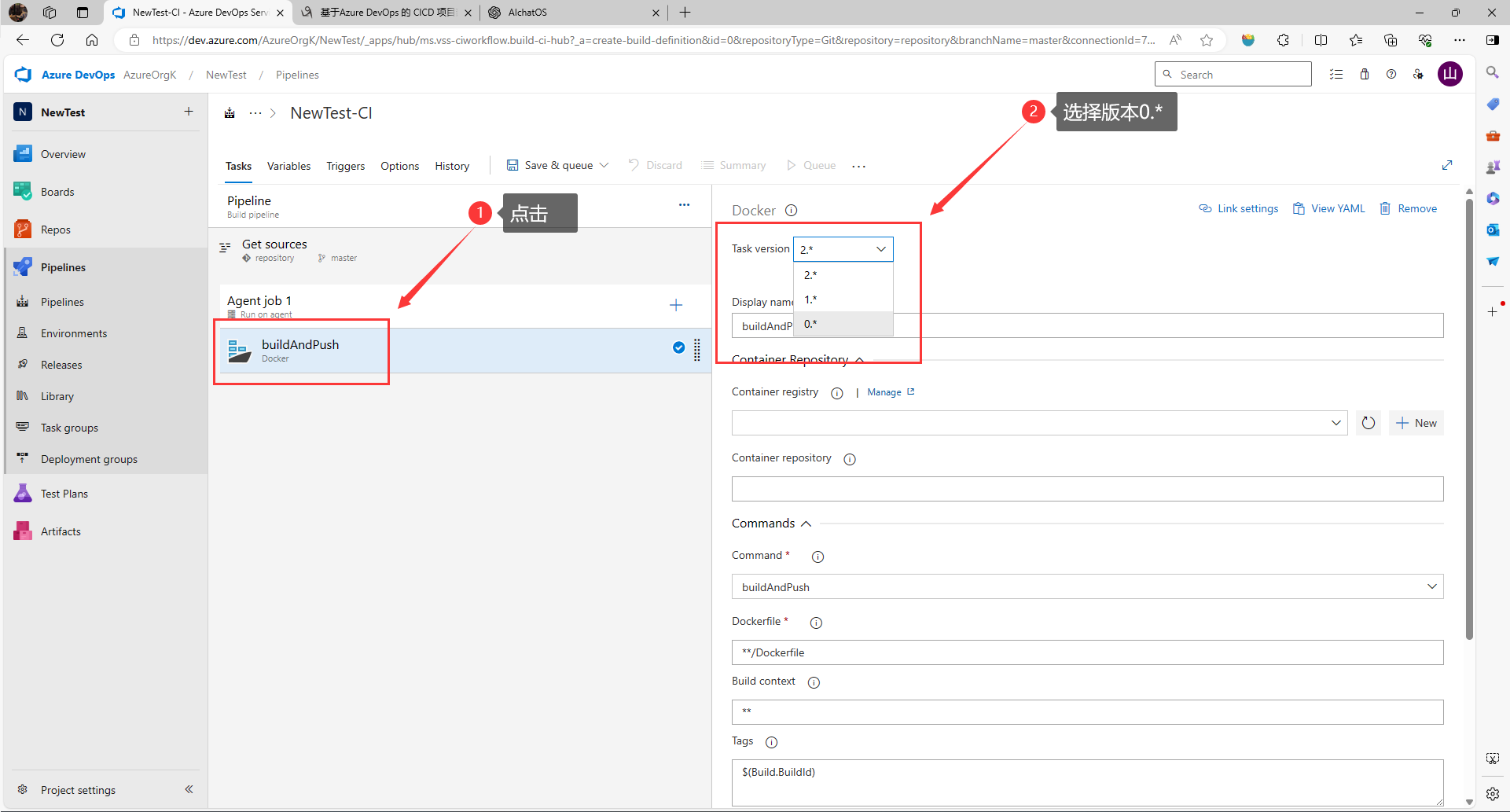This screenshot has width=1510, height=812.
Task: Open the Save & queue dropdown arrow
Action: tap(604, 165)
